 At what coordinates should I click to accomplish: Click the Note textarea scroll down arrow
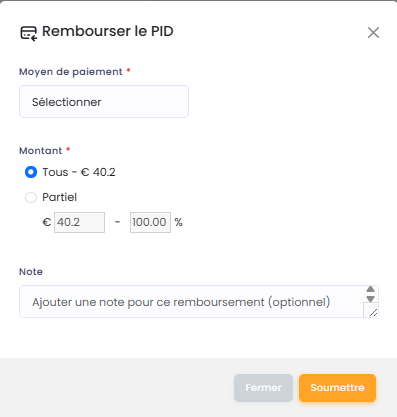pos(370,298)
